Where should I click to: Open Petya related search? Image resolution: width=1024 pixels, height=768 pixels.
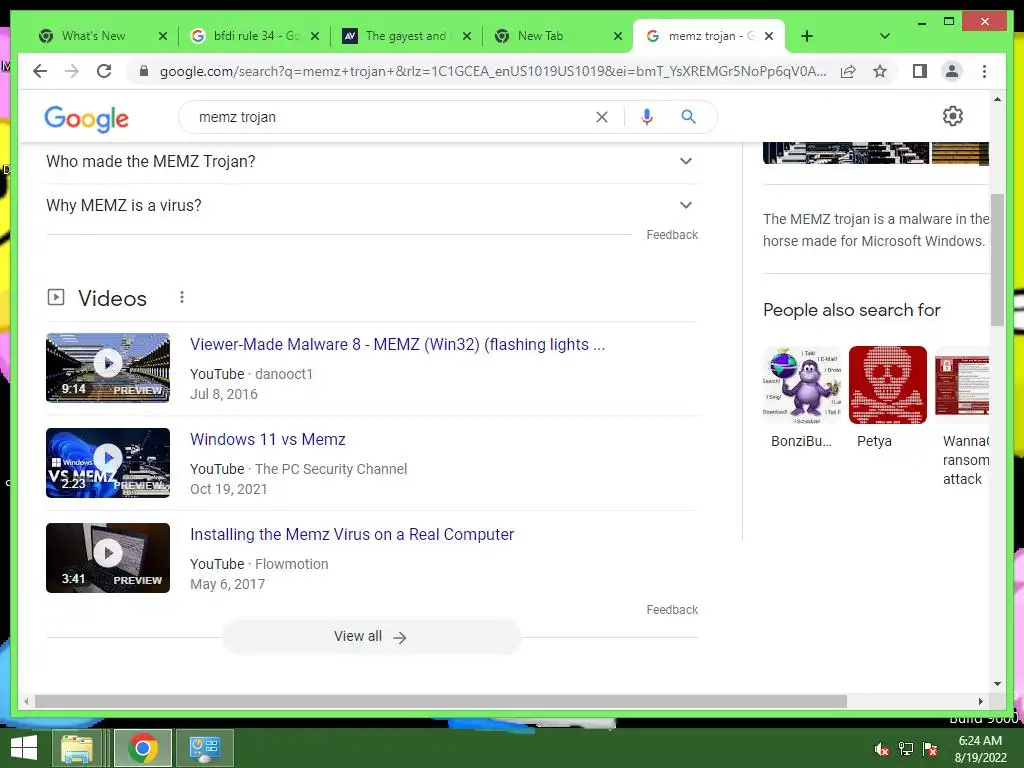(x=888, y=397)
